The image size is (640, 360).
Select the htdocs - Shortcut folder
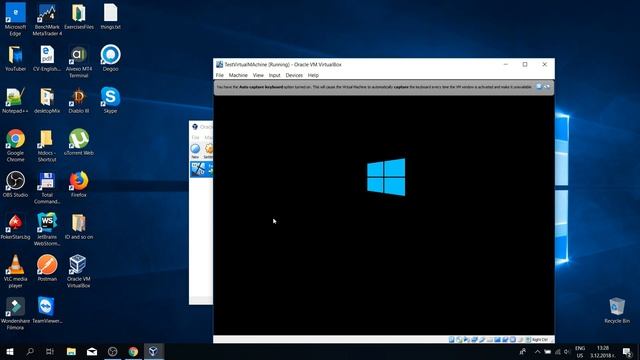click(x=47, y=146)
